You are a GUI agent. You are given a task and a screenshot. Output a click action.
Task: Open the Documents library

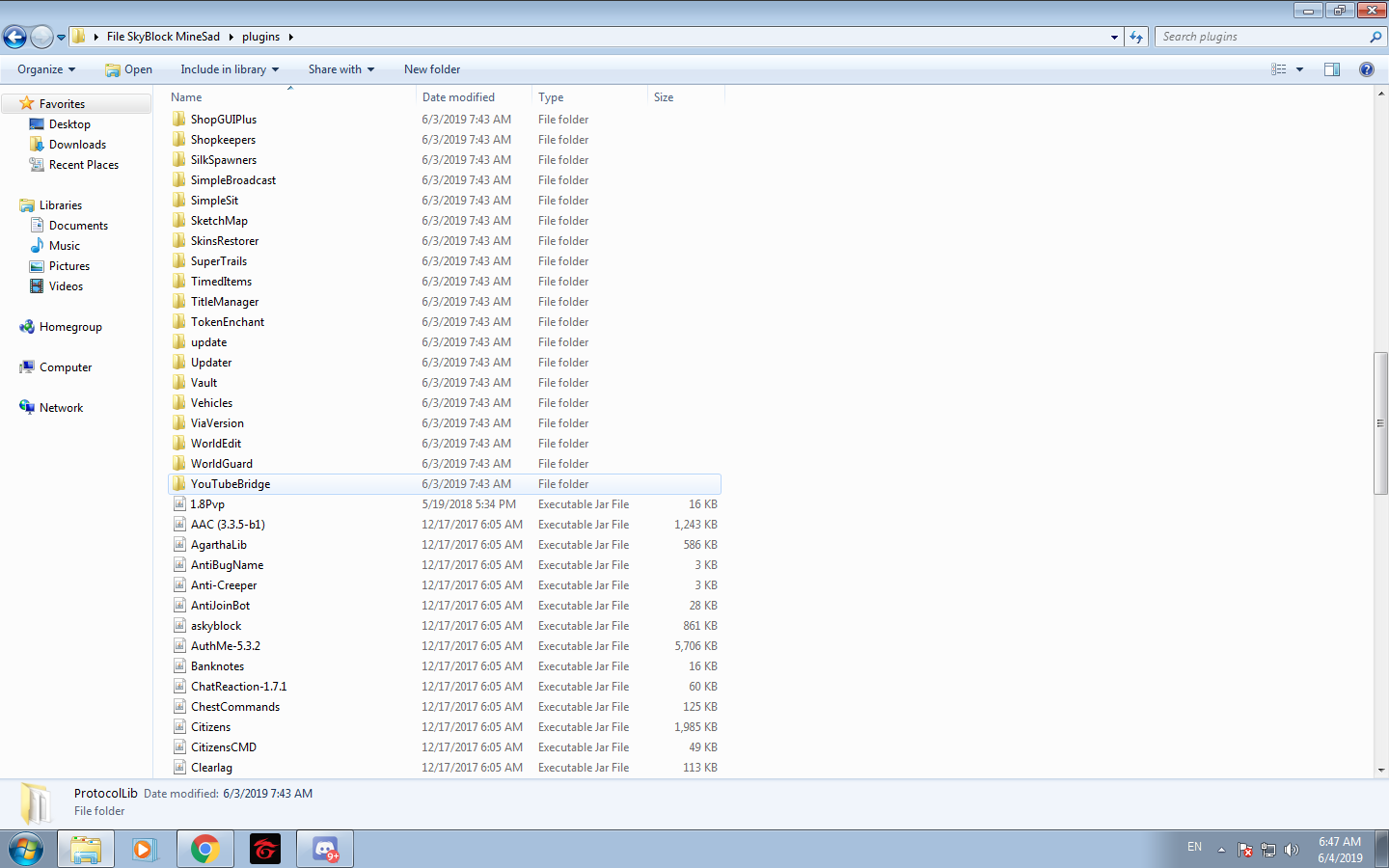[x=78, y=226]
